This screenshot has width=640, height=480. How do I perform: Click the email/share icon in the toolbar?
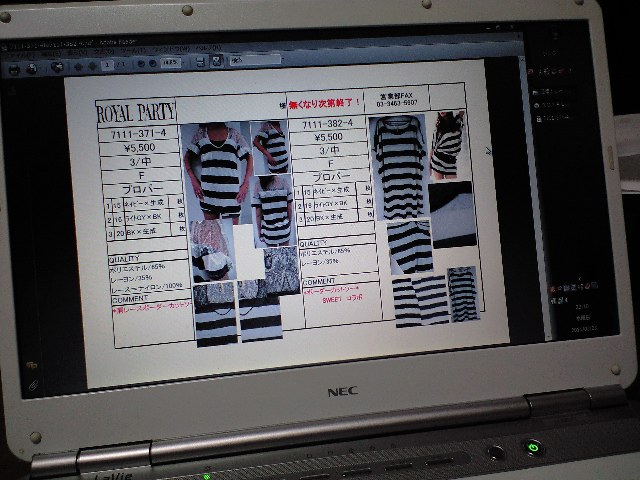(57, 67)
